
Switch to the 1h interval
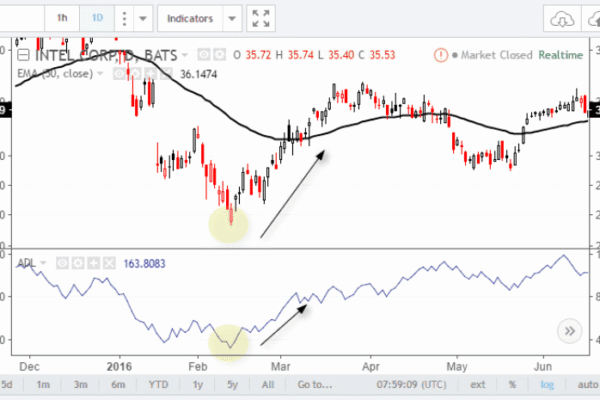pos(62,18)
